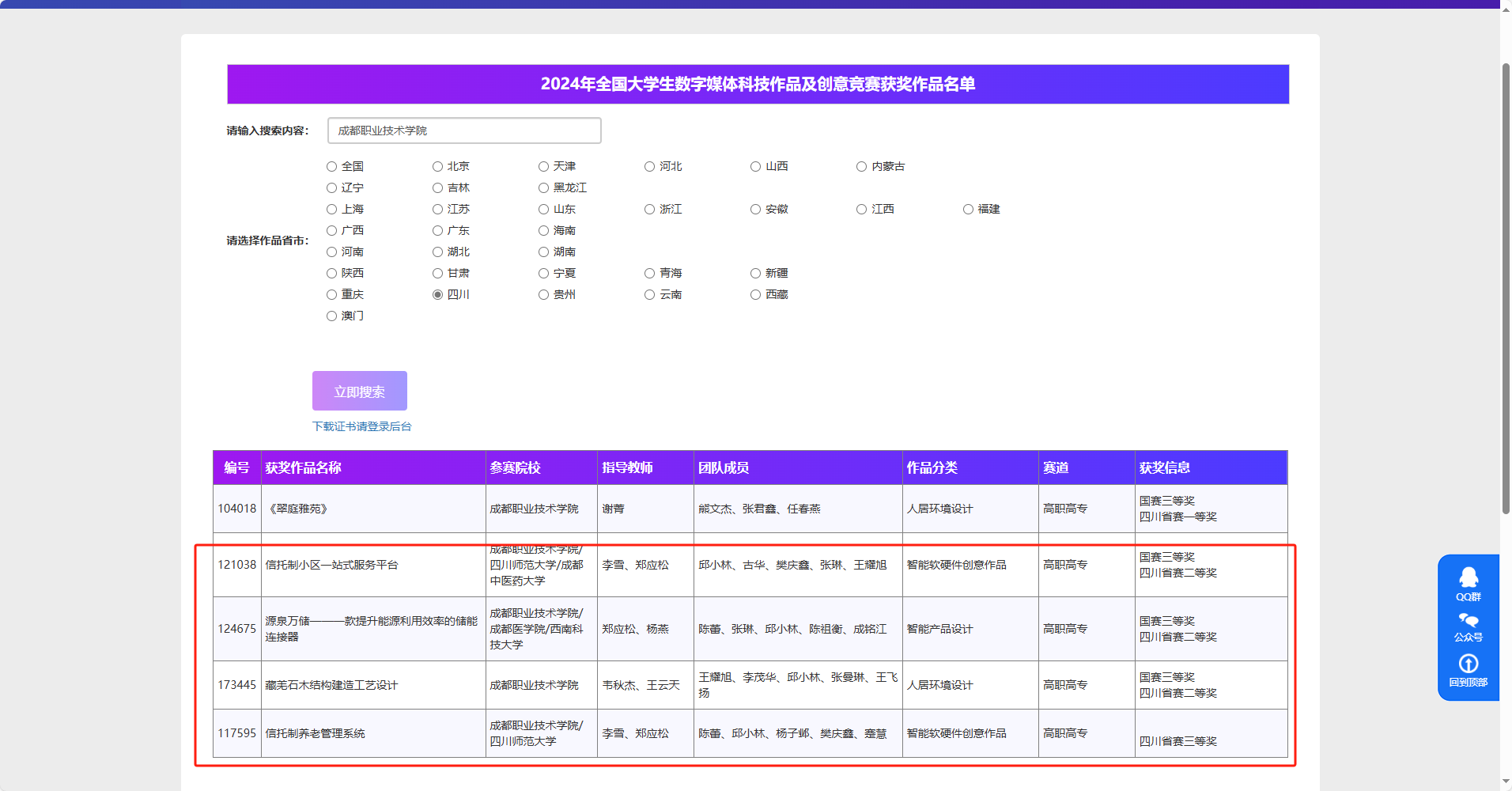This screenshot has height=791, width=1512.
Task: Click the 编号 column header
Action: (236, 467)
